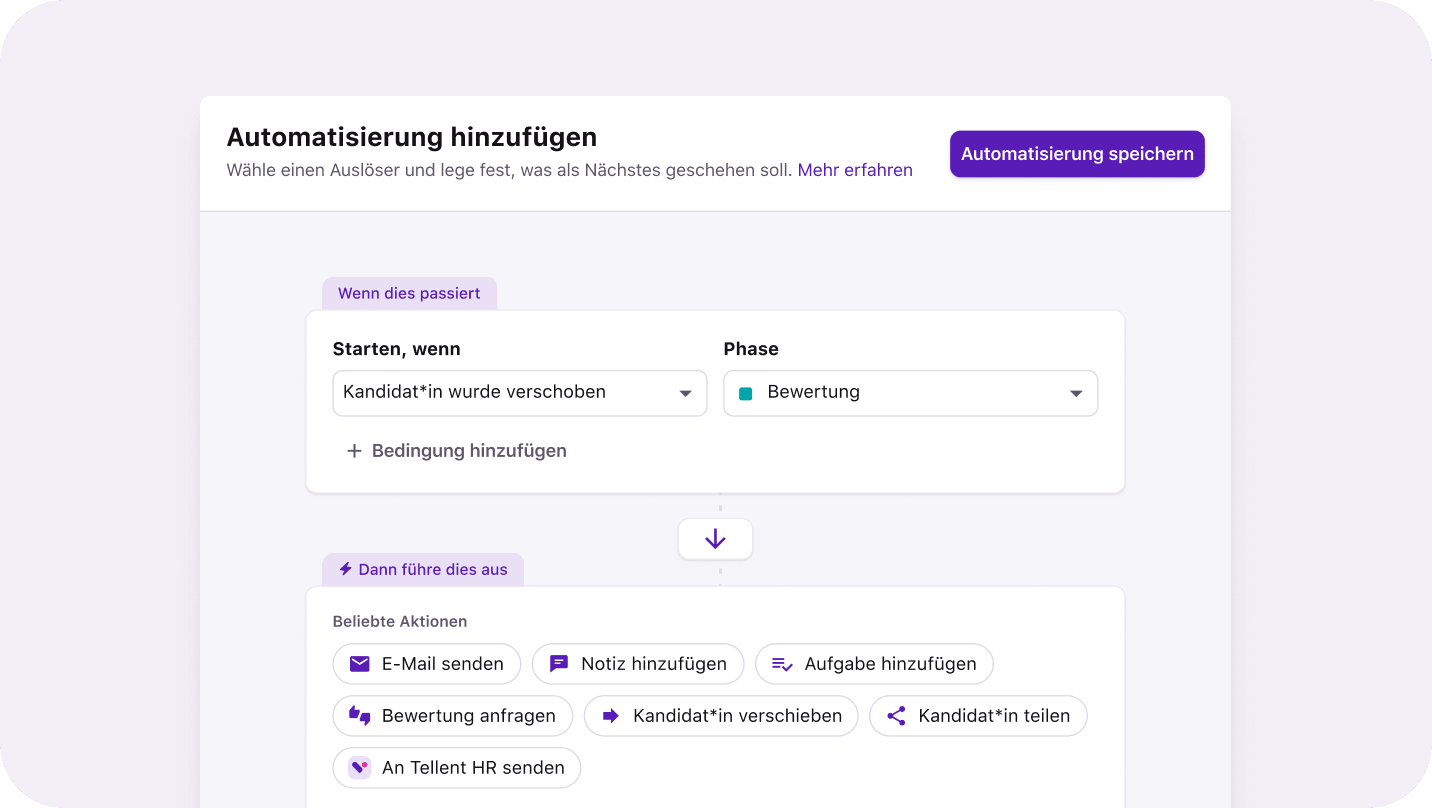Click the checklist icon on Aufgabe hinzufügen

click(781, 663)
